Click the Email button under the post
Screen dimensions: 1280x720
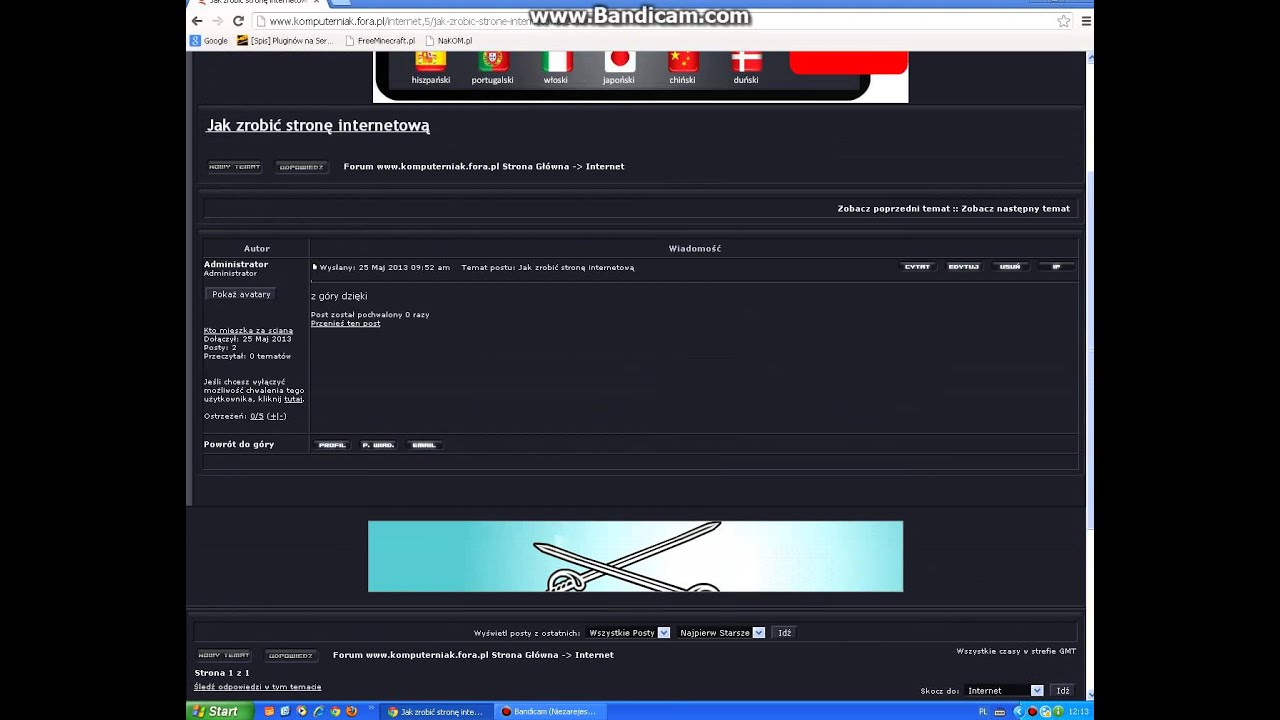[x=424, y=445]
